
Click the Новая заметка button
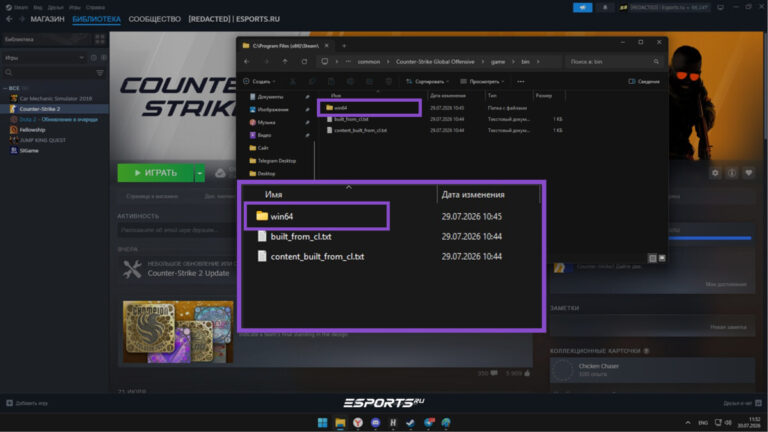point(728,327)
